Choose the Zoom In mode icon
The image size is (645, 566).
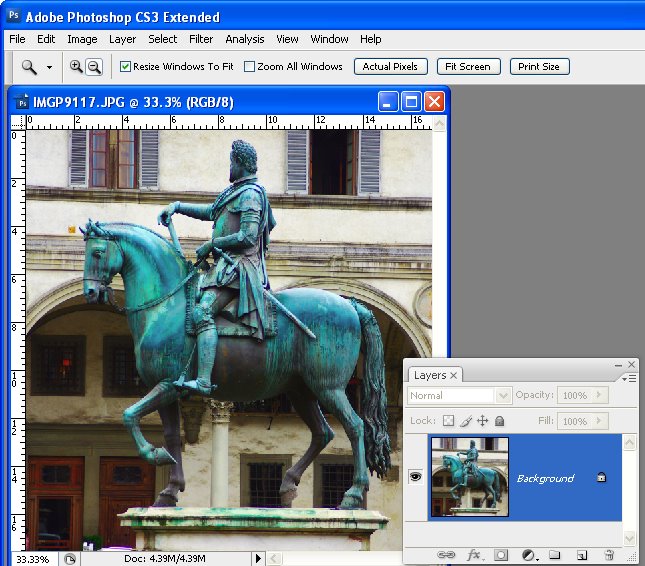[x=76, y=67]
